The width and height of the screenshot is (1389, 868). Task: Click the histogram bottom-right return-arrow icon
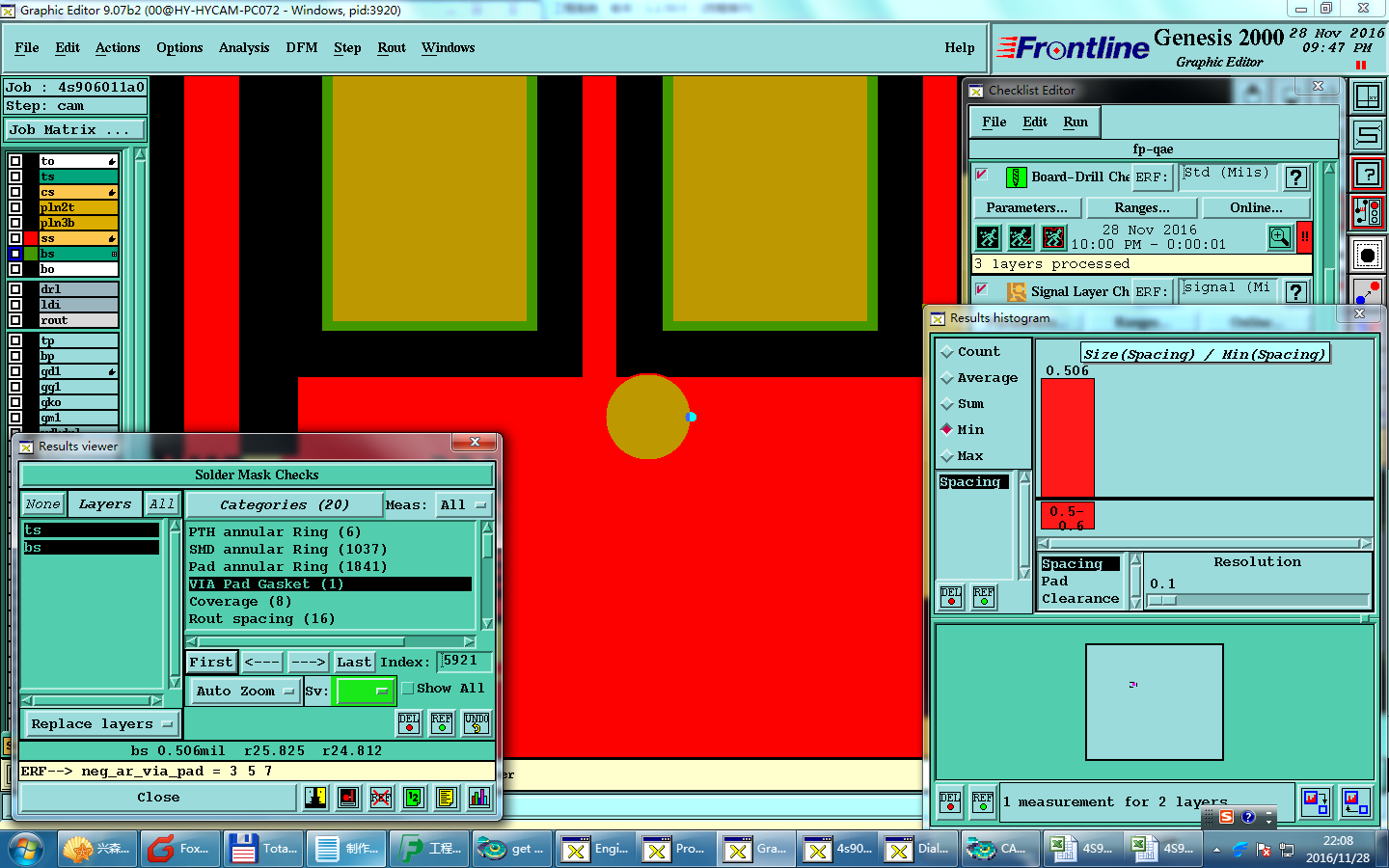coord(1356,801)
